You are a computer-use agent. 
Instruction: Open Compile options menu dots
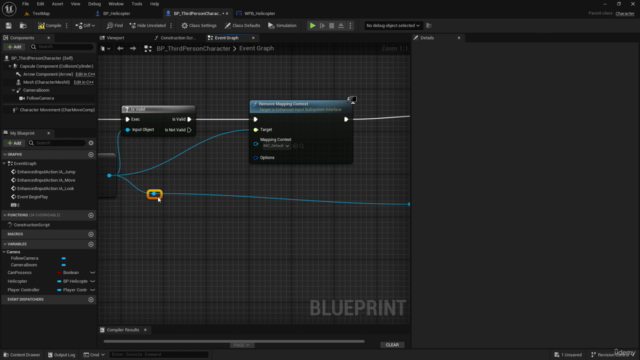coord(67,25)
